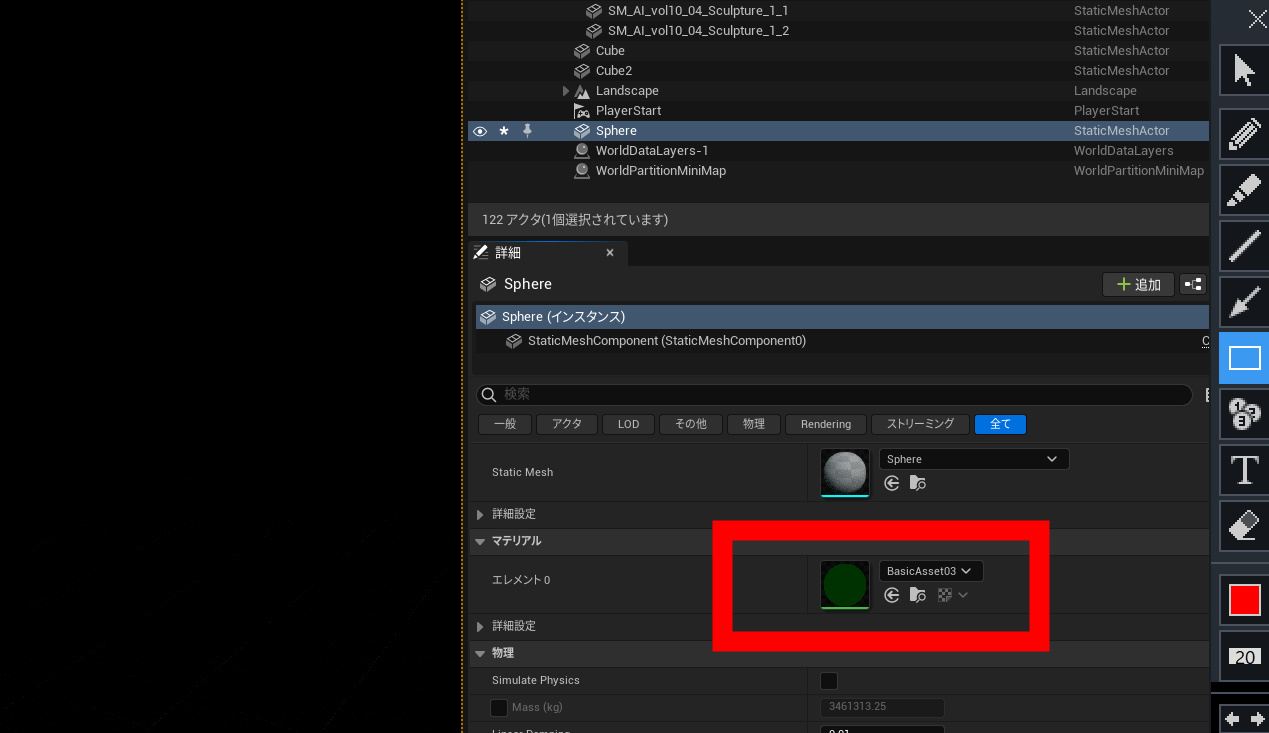Choose the eraser tool
Viewport: 1269px width, 733px height.
(1244, 526)
